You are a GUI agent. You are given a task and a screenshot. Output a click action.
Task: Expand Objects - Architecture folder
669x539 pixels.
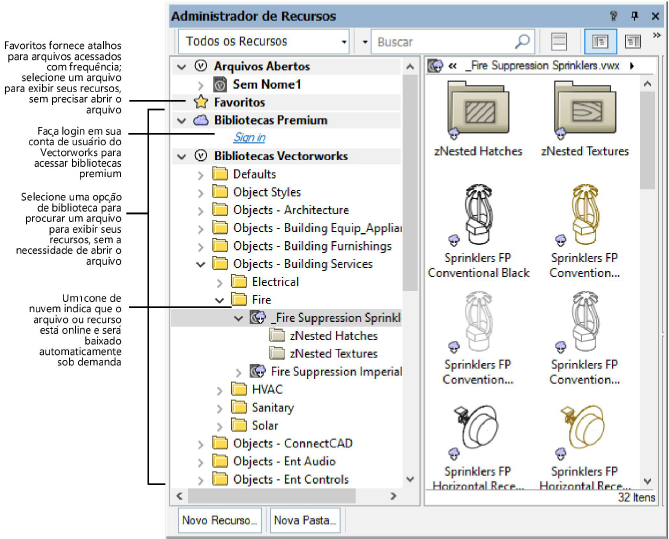(201, 211)
